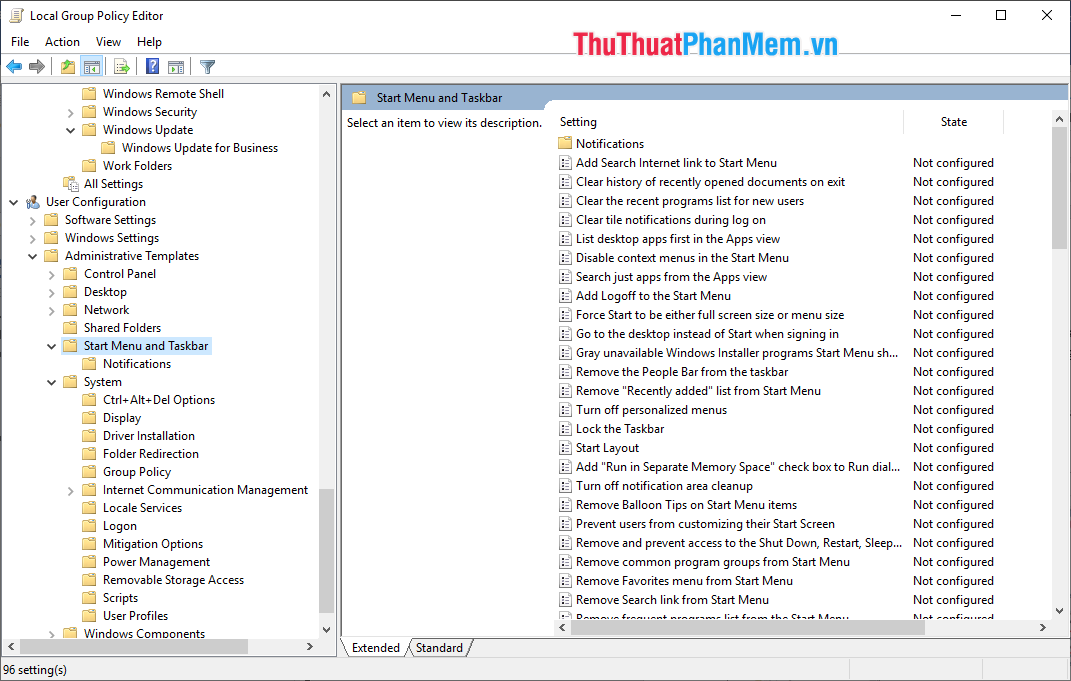Select the Start Layout setting entry

[604, 447]
